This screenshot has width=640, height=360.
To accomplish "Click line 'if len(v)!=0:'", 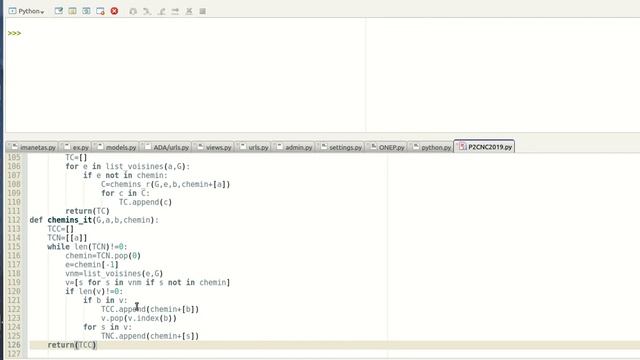I will click(x=94, y=291).
